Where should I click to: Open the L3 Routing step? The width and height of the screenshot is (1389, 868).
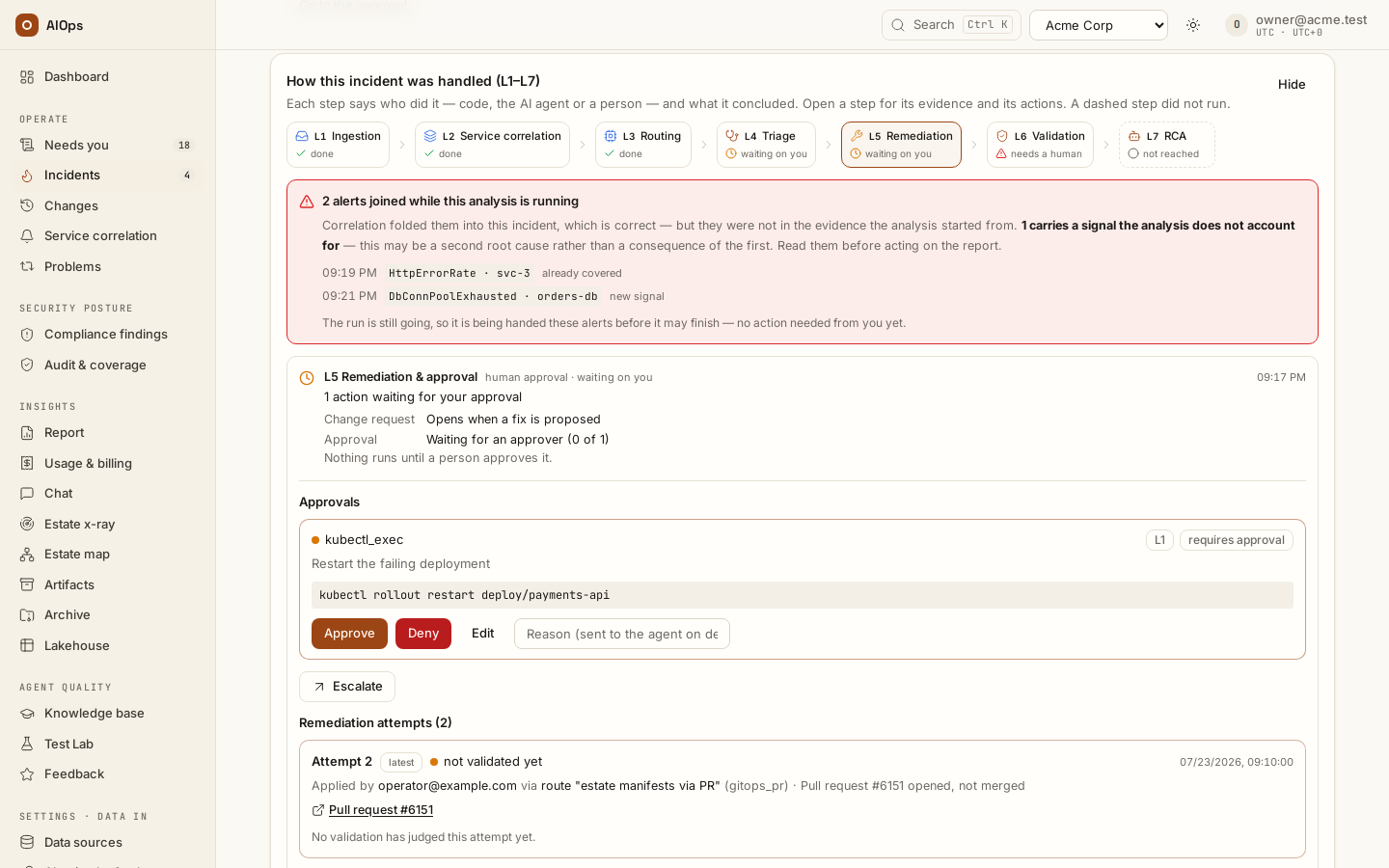[643, 145]
